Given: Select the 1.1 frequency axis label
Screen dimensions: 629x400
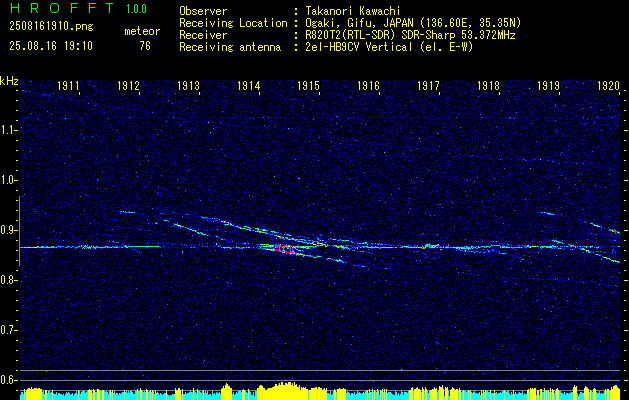Looking at the screenshot, I should 8,130.
